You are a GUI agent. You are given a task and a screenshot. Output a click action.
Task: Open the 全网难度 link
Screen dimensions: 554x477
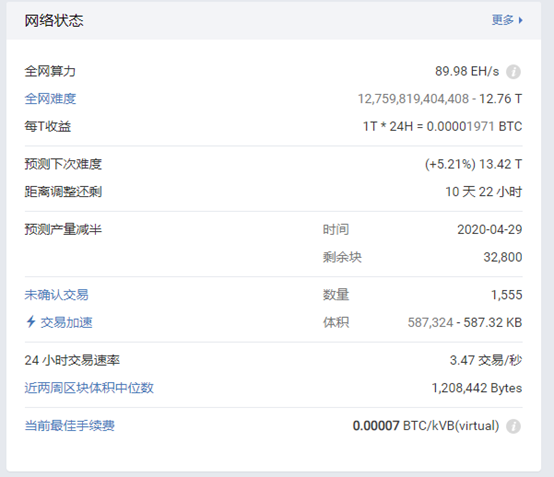tap(50, 99)
